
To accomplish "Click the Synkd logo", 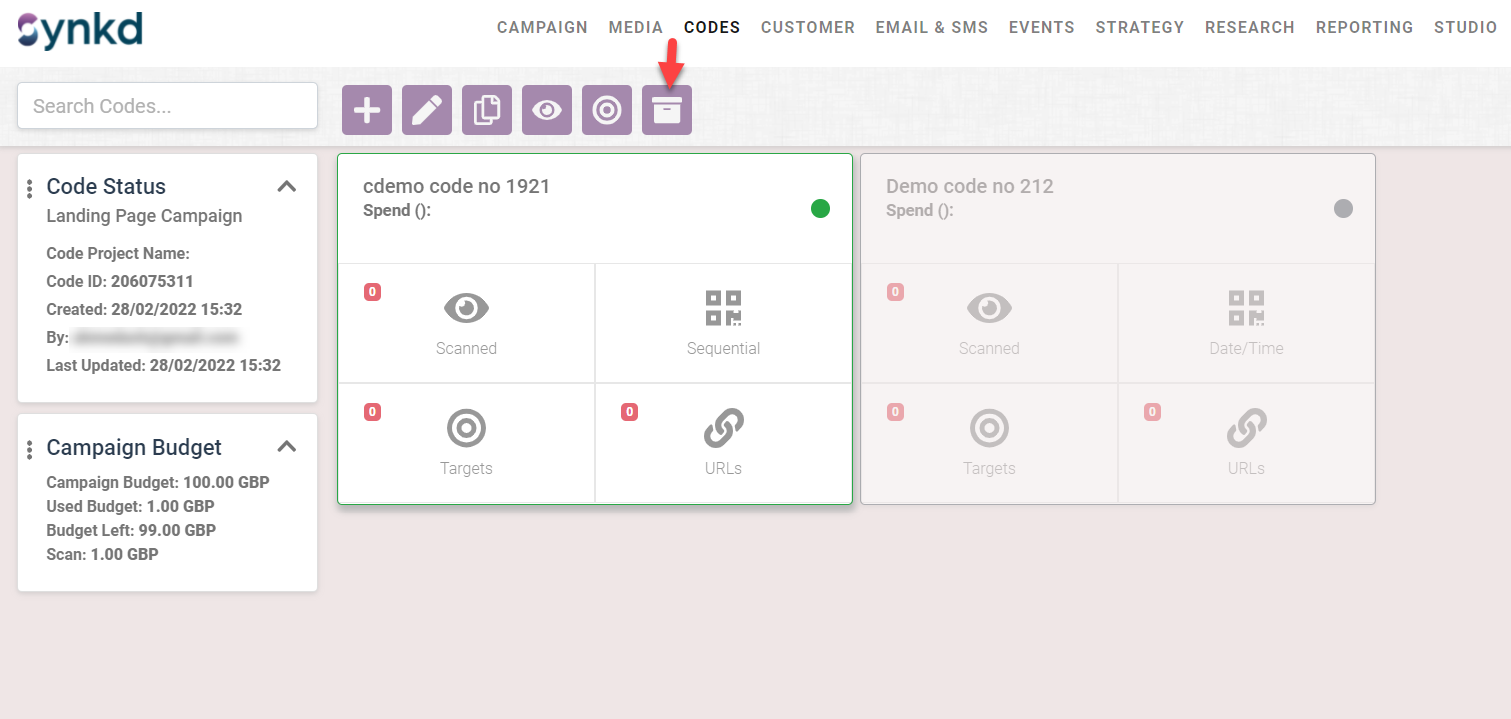I will pos(80,31).
